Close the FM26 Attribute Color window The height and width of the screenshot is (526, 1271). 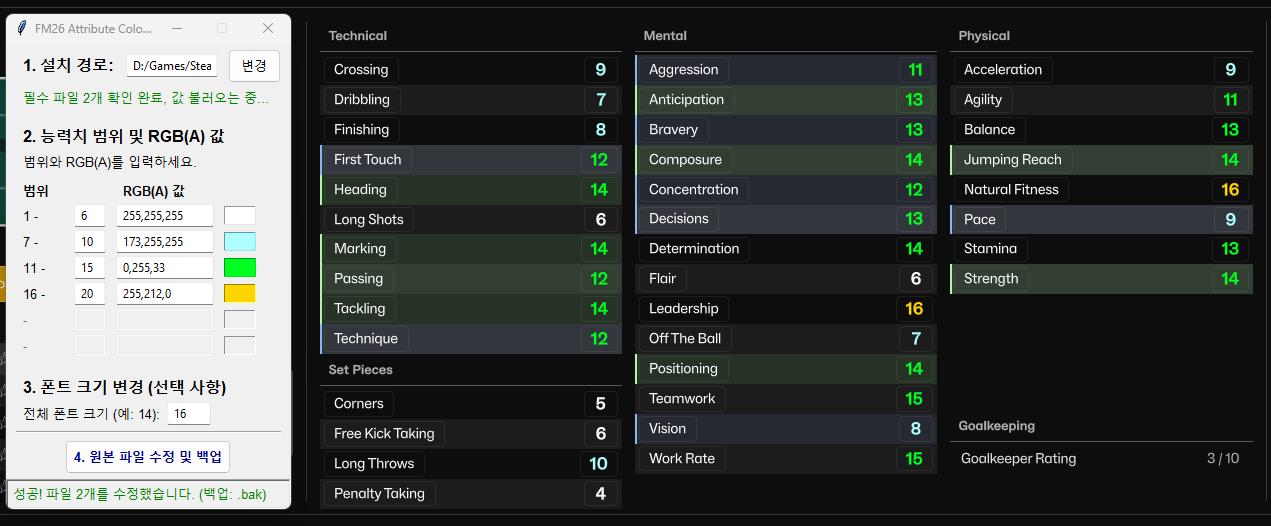tap(268, 28)
